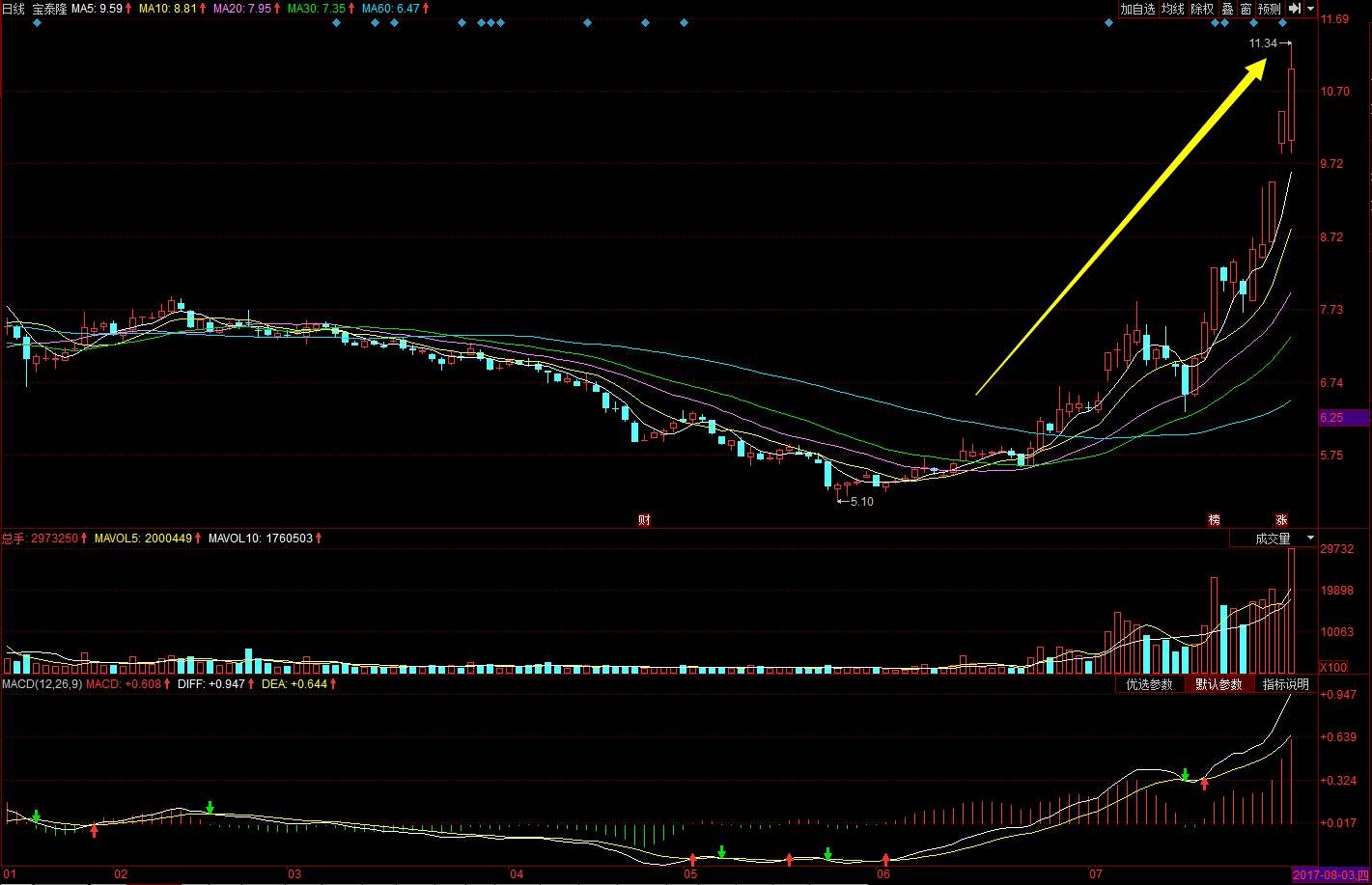The image size is (1372, 885).
Task: Click the +0.324 MACD axis label
Action: point(1338,780)
